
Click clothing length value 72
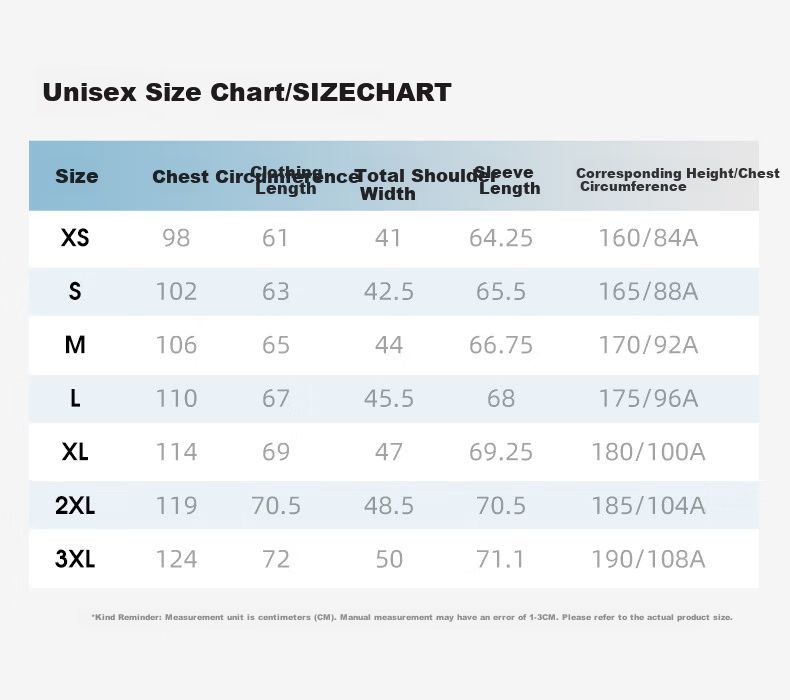276,559
